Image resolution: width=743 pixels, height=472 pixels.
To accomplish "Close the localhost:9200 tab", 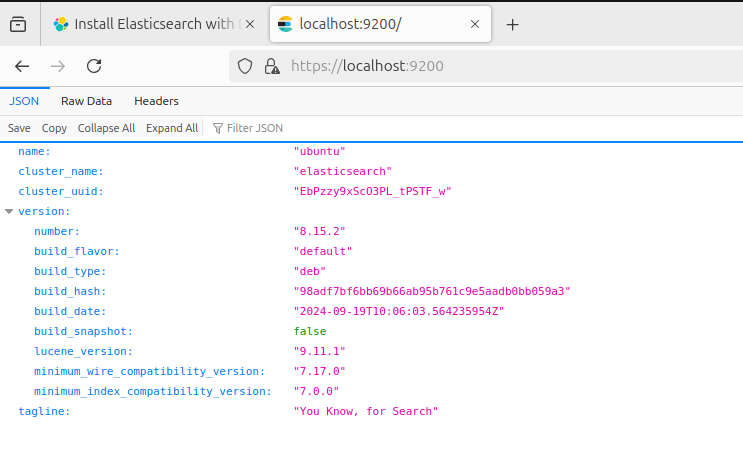I will coord(475,24).
